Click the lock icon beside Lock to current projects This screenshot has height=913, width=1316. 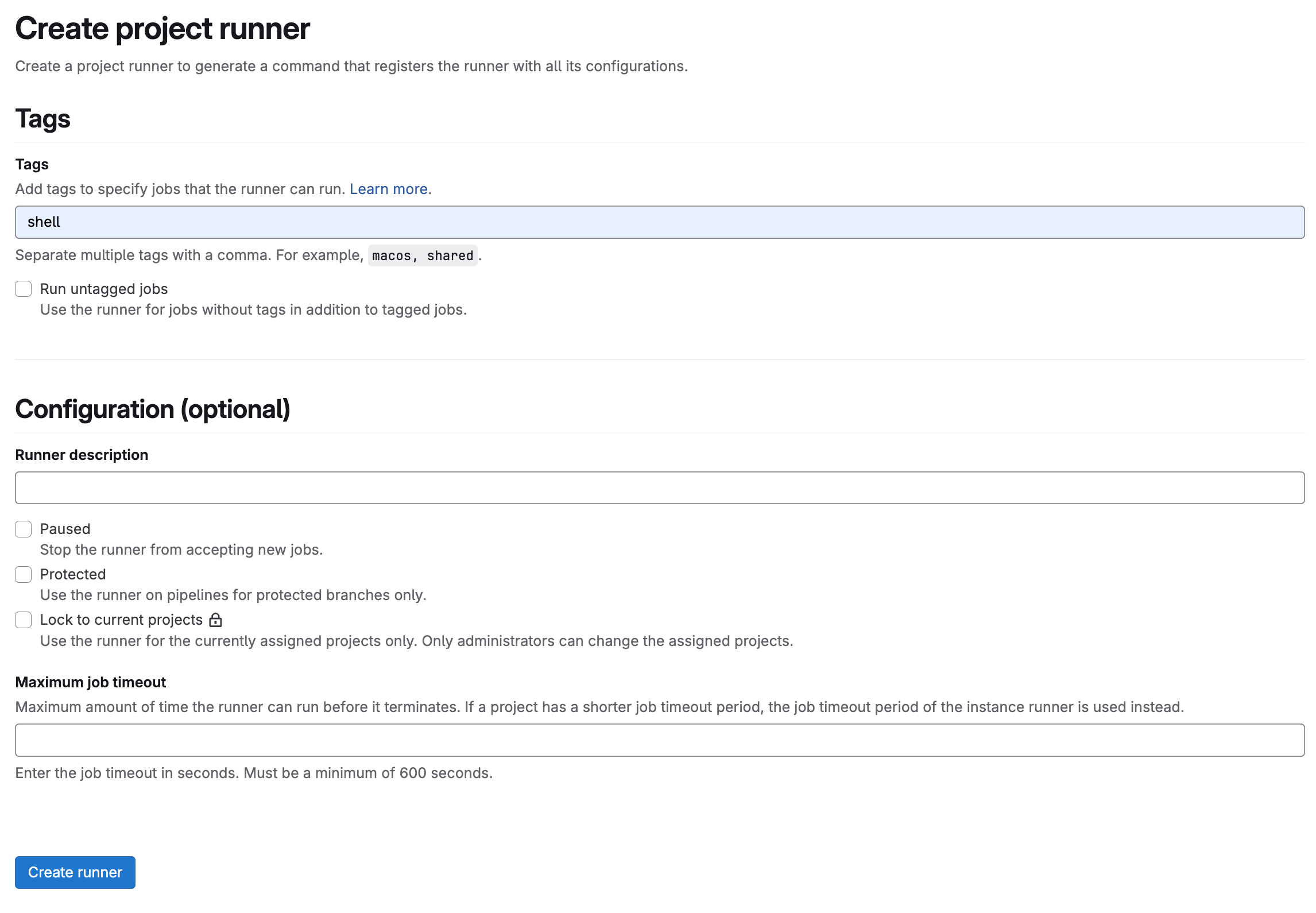[x=215, y=620]
